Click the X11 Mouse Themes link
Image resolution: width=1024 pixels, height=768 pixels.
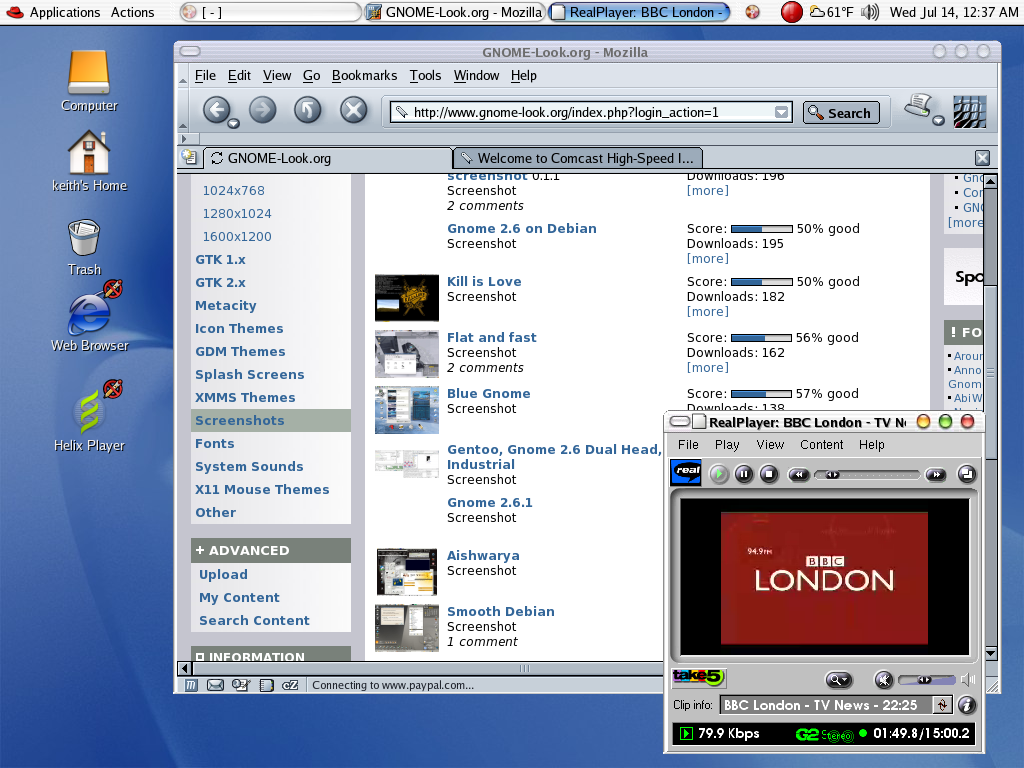pos(262,489)
